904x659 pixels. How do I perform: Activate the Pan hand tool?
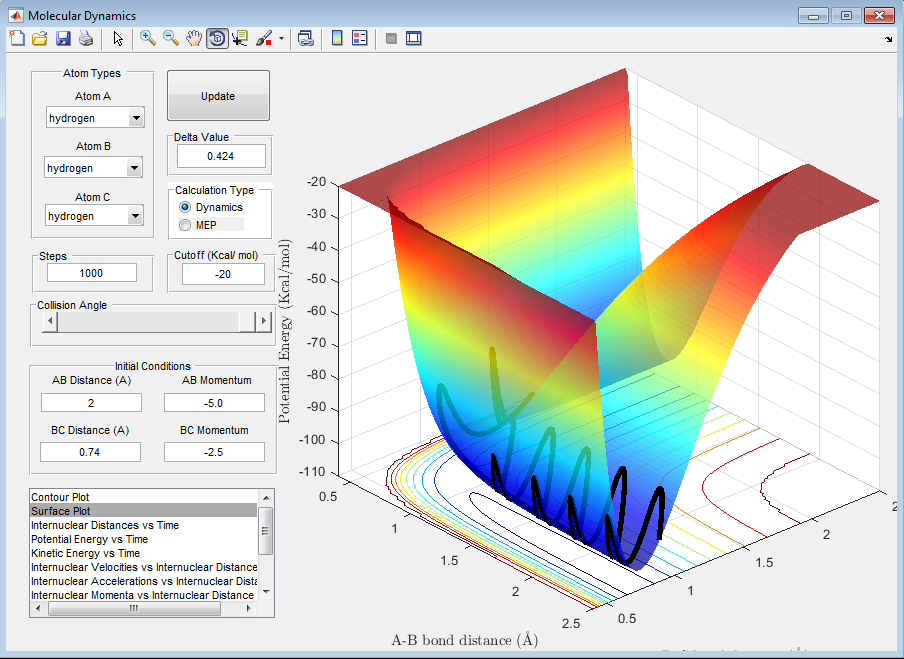[x=194, y=39]
